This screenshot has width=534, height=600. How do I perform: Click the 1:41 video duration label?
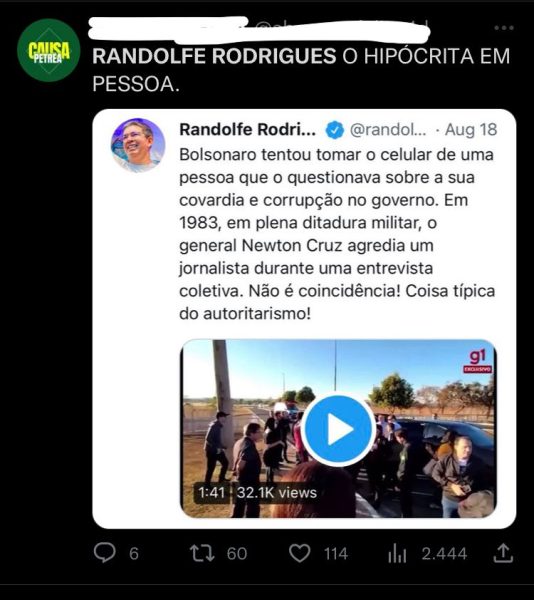[212, 492]
